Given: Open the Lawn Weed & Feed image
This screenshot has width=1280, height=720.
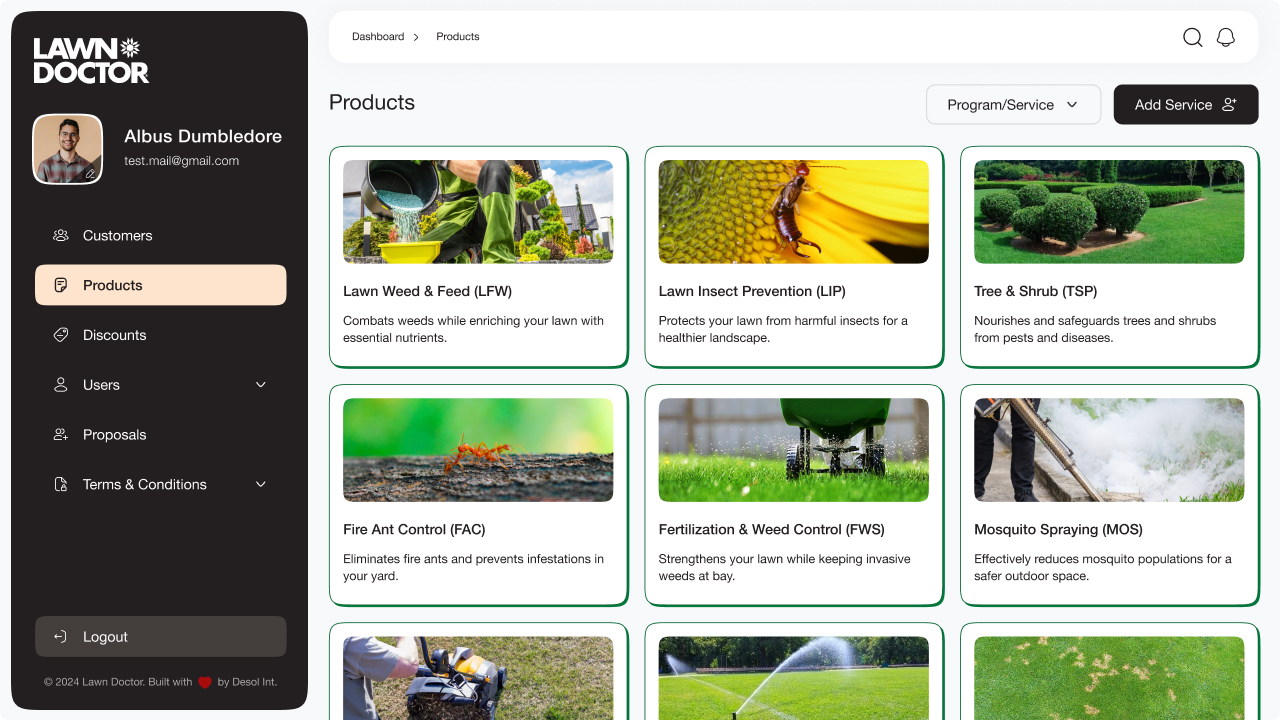Looking at the screenshot, I should tap(478, 212).
